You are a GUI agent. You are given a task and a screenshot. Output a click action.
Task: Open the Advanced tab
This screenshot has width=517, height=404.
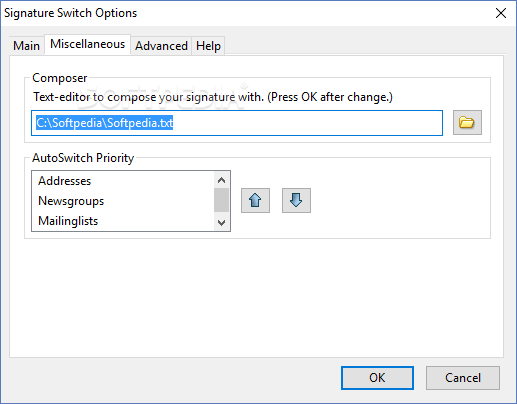161,46
